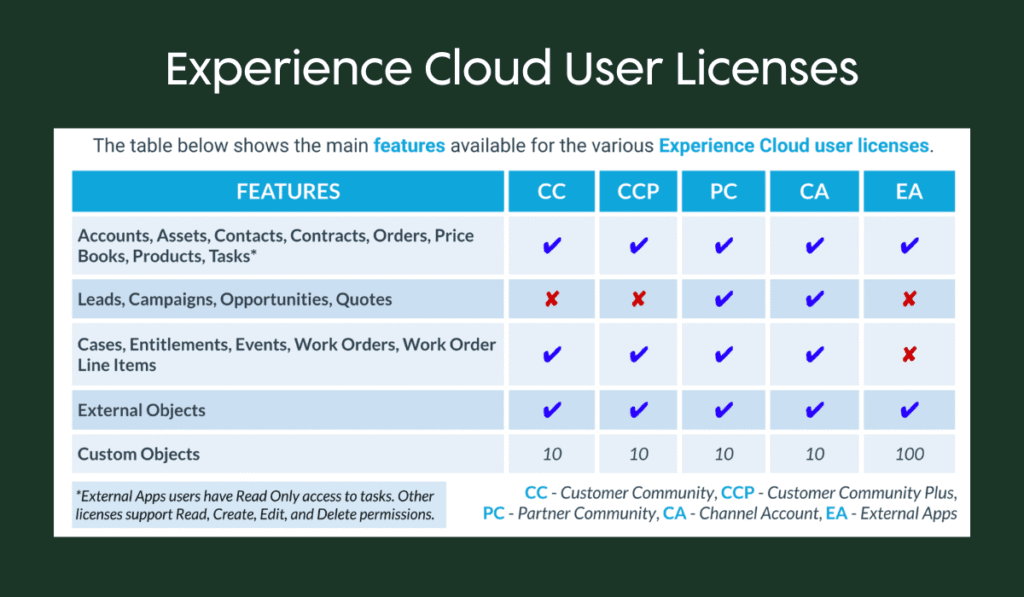Screen dimensions: 1024x597
Task: Click the red X for Cases row under EA
Action: tap(909, 355)
